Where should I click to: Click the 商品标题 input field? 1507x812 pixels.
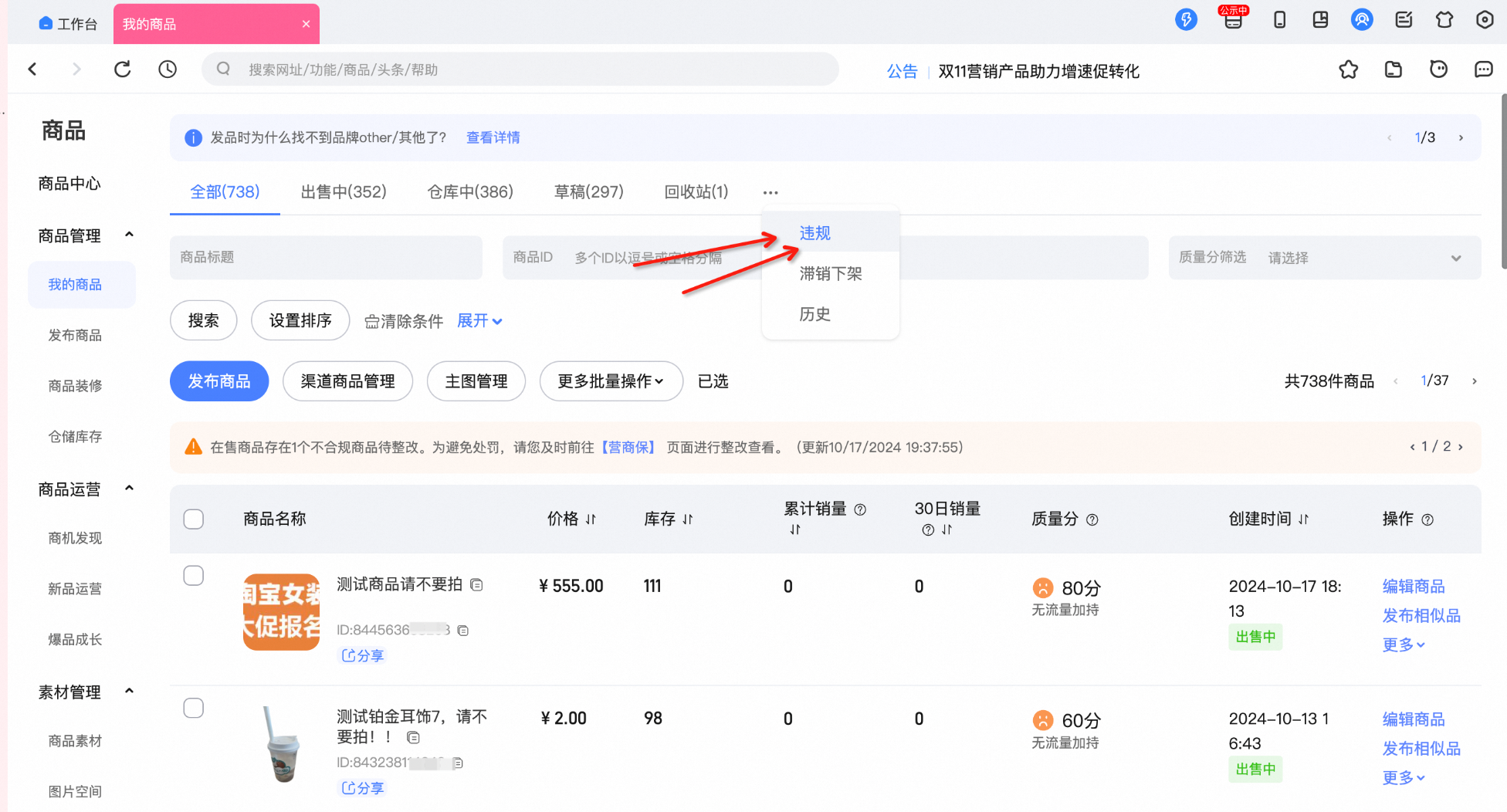click(x=326, y=257)
